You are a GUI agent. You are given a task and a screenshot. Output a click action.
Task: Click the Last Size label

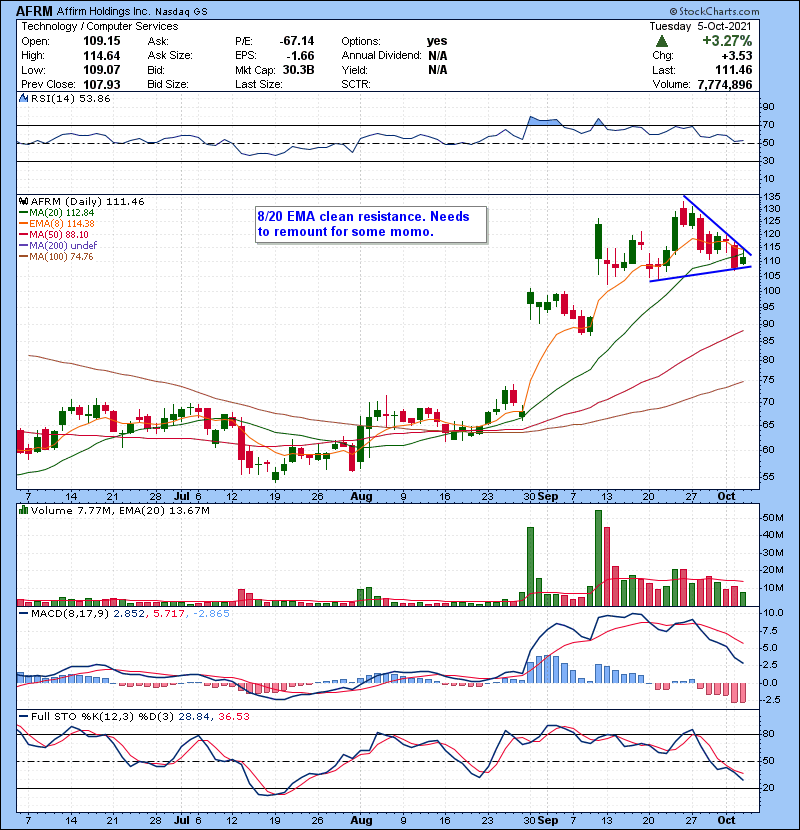258,85
